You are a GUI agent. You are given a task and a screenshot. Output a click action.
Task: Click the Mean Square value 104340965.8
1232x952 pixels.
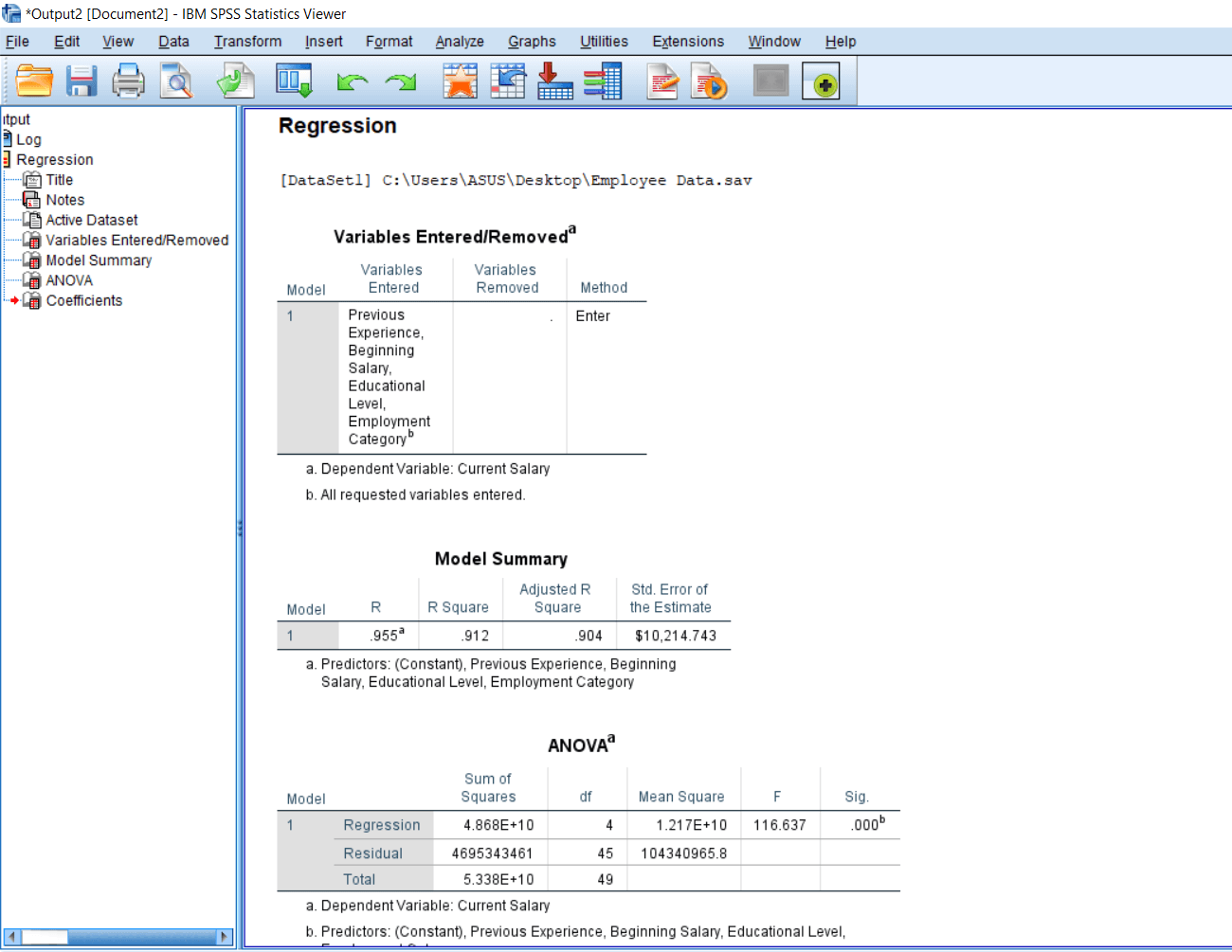point(684,853)
